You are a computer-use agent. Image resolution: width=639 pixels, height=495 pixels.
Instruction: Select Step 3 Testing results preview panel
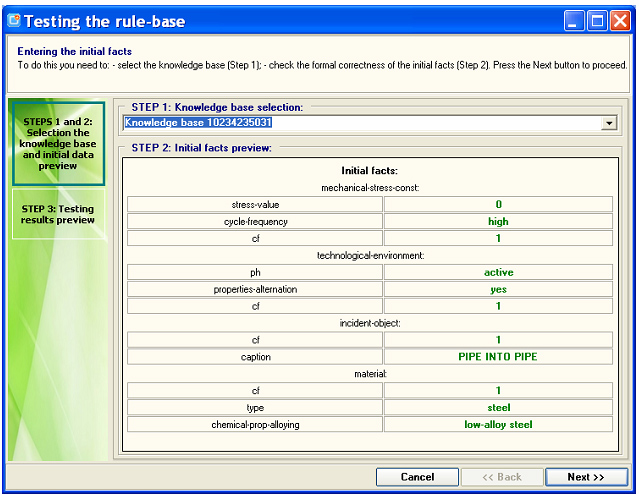click(58, 214)
